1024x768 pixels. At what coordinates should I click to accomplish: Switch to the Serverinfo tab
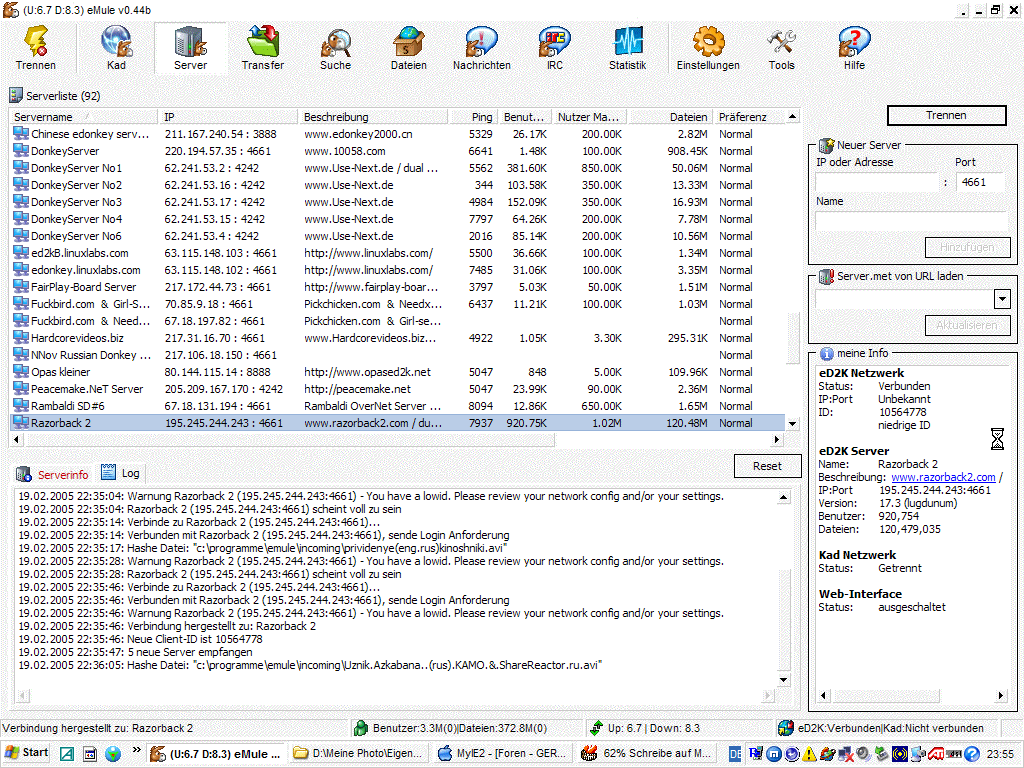pyautogui.click(x=54, y=474)
